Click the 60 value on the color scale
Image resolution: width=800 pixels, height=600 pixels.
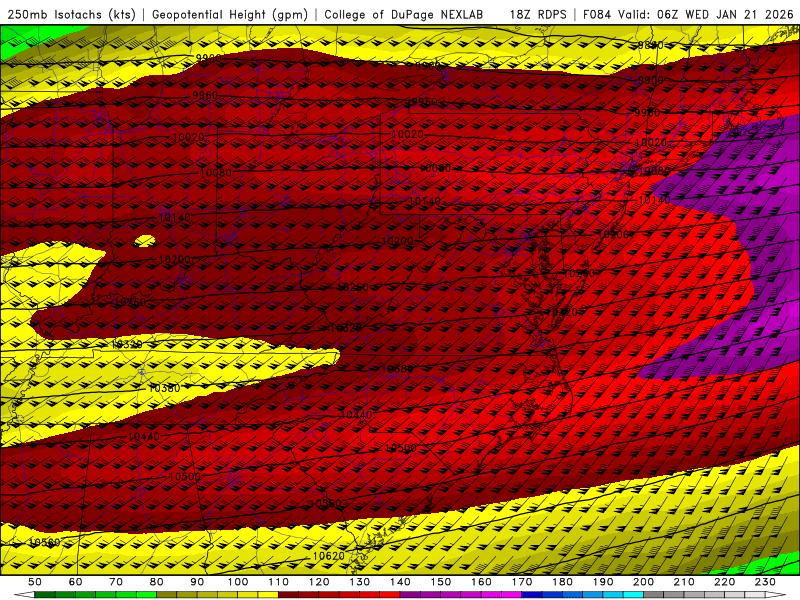(x=75, y=582)
